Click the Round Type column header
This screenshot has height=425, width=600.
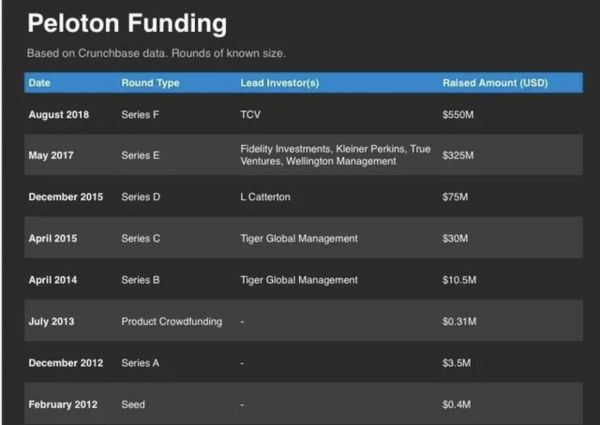(x=150, y=83)
